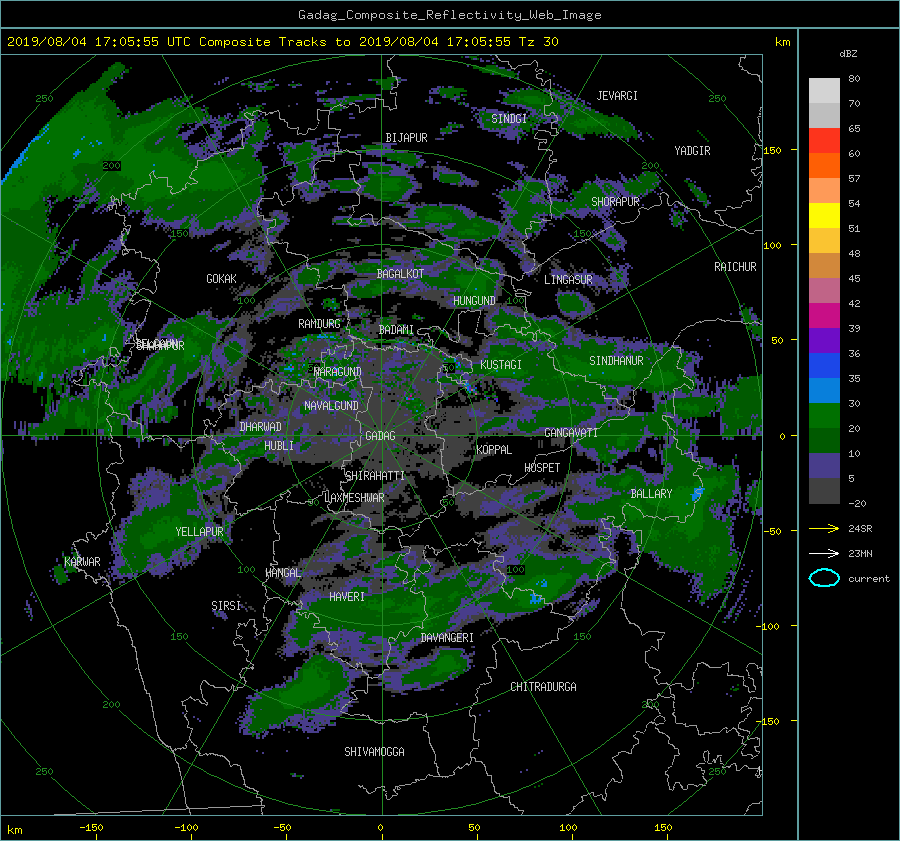Click the 23MN legend text
This screenshot has width=900, height=841.
(x=860, y=554)
